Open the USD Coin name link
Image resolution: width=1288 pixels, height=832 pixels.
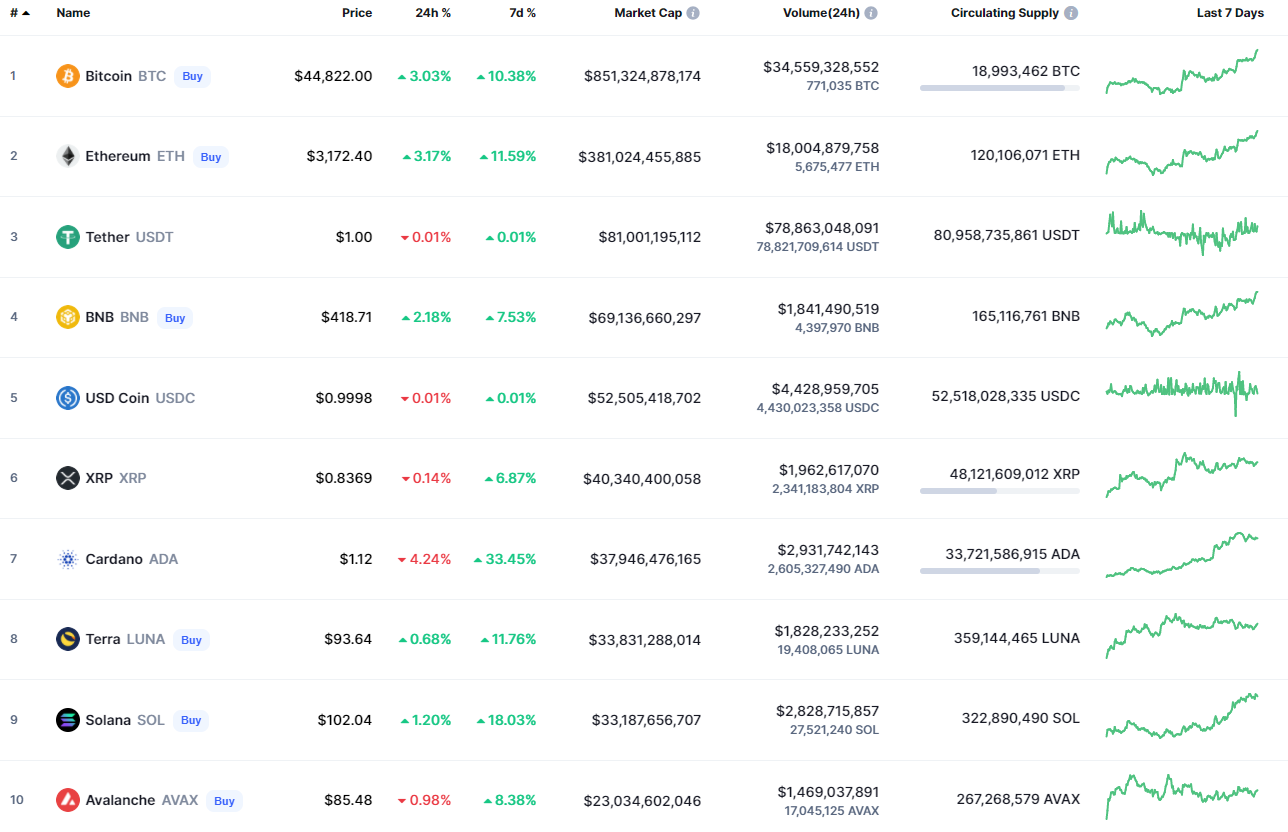pos(117,398)
